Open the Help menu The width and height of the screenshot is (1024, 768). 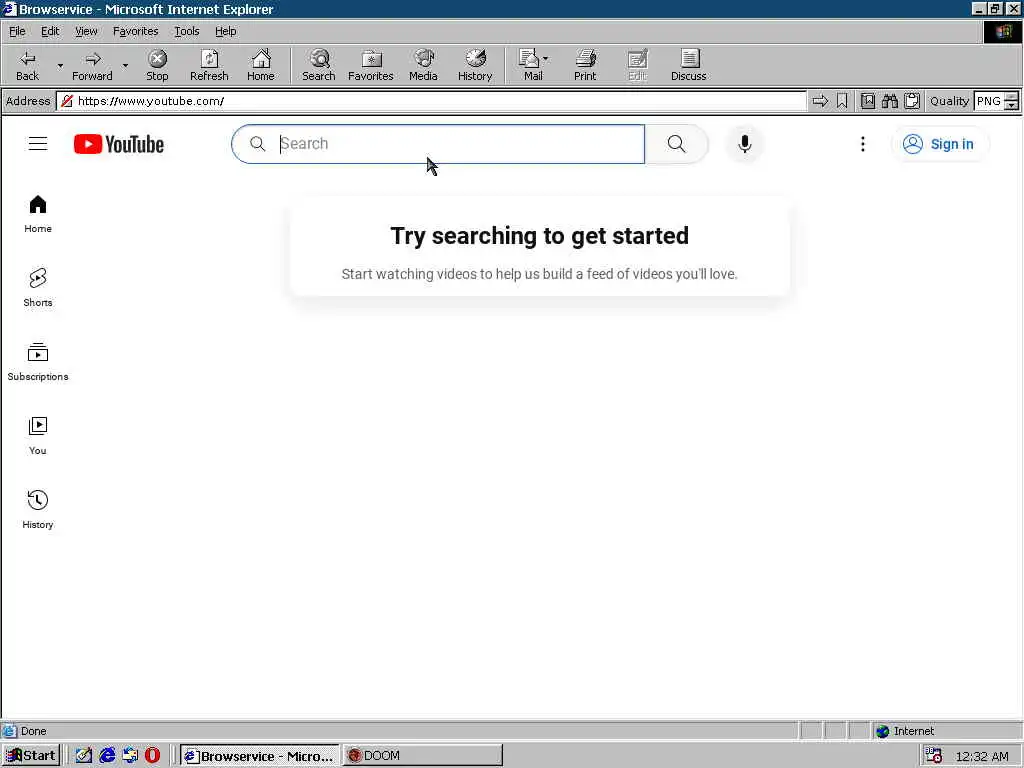(225, 31)
